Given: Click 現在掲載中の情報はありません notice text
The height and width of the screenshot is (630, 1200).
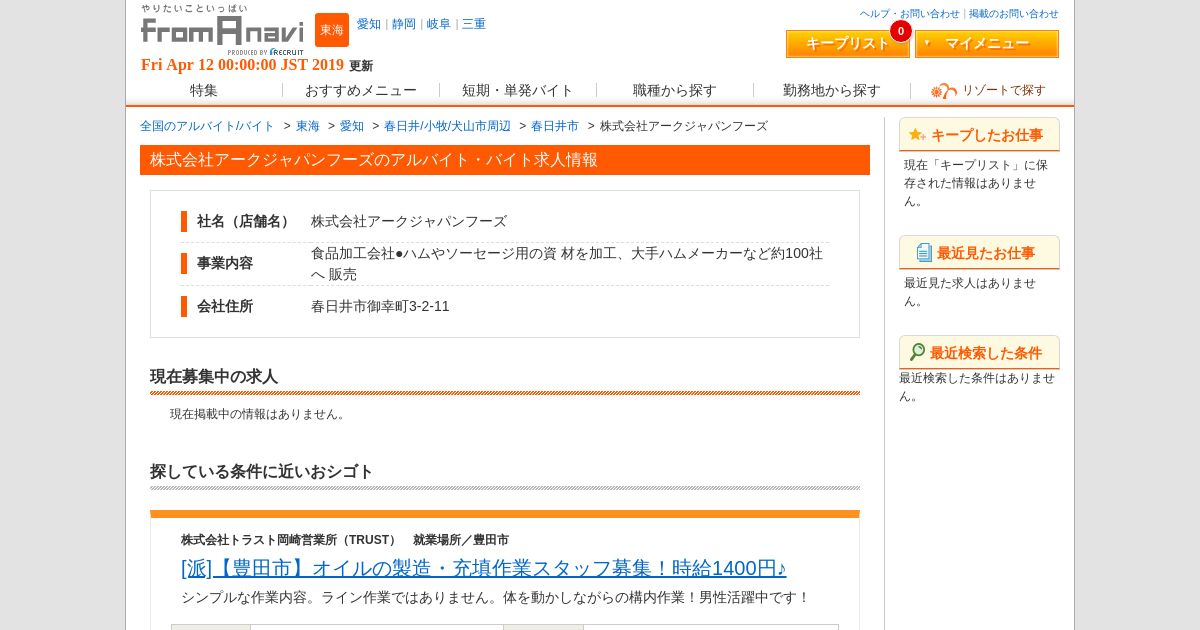Looking at the screenshot, I should pyautogui.click(x=259, y=414).
